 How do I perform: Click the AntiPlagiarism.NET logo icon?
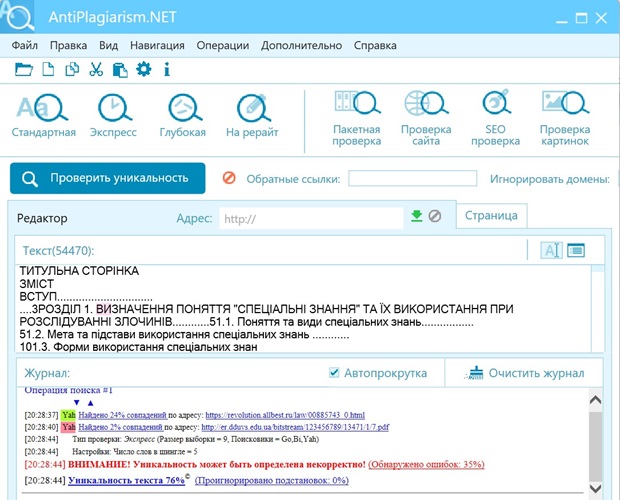[x=17, y=17]
